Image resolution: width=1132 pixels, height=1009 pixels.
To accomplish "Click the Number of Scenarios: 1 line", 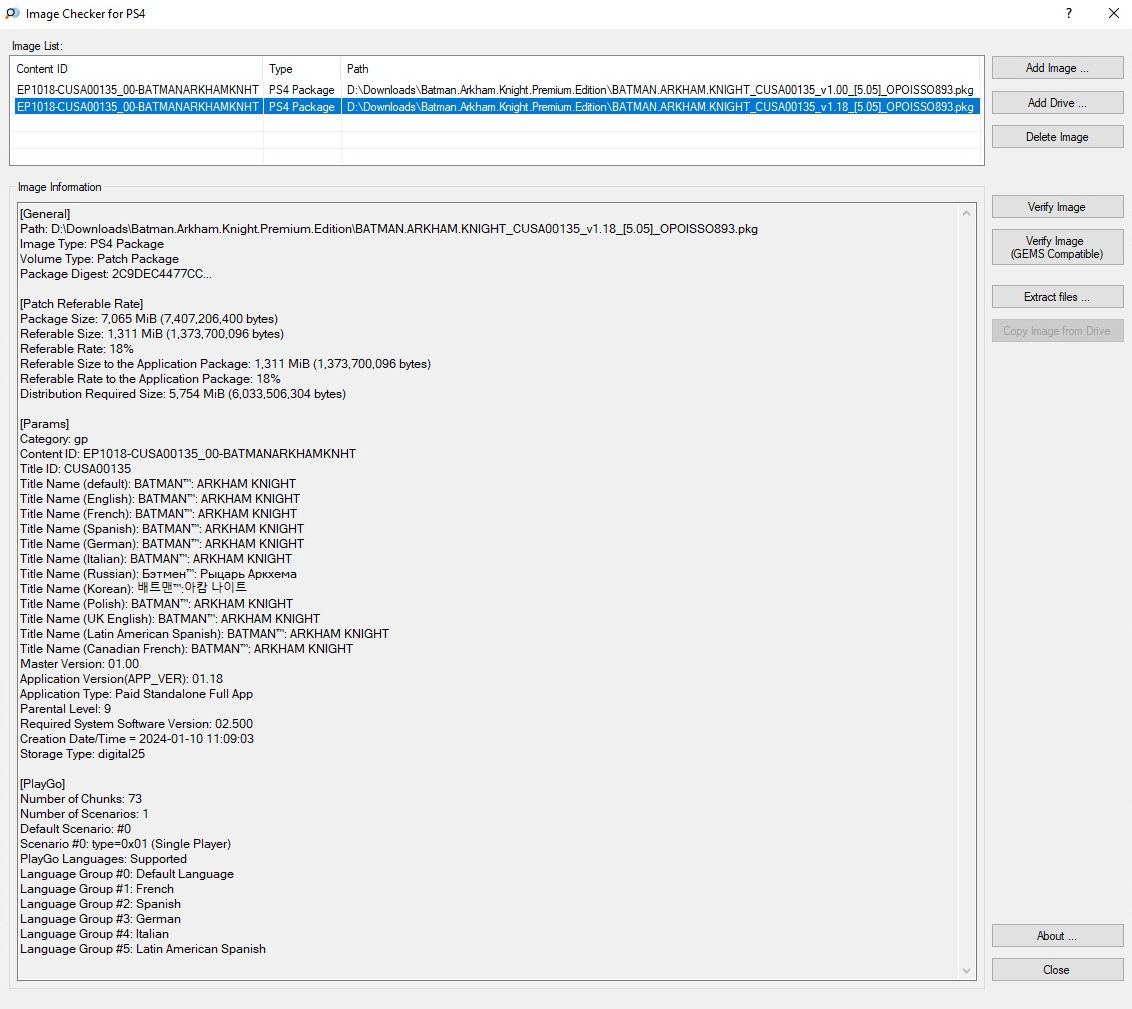I will tap(84, 815).
